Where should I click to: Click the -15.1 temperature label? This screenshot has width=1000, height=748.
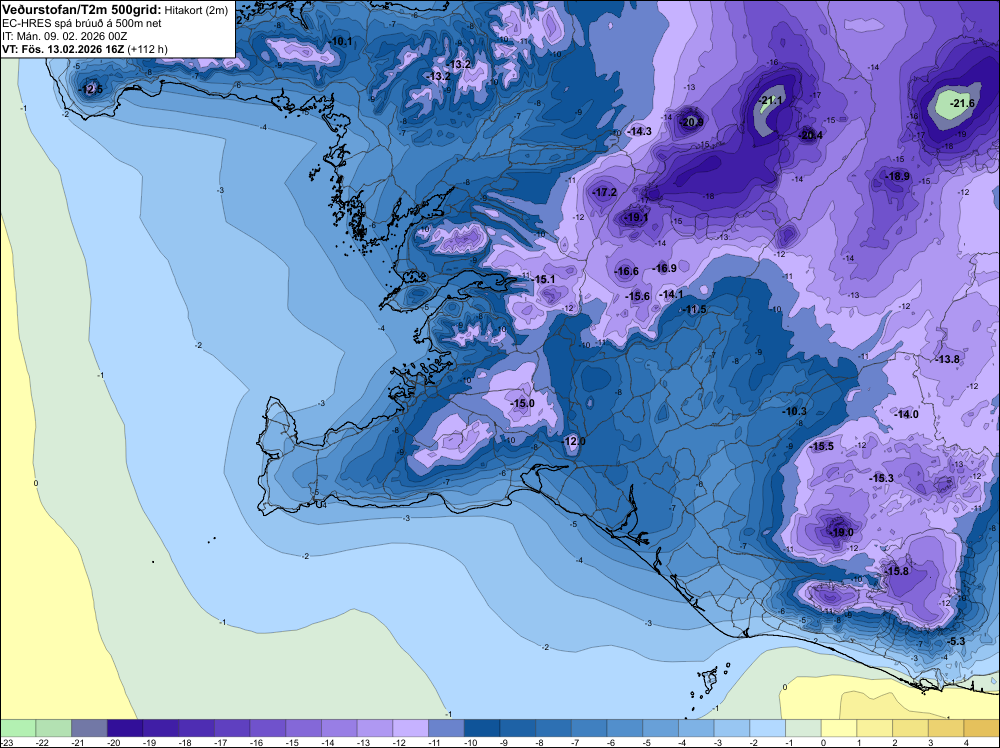543,279
